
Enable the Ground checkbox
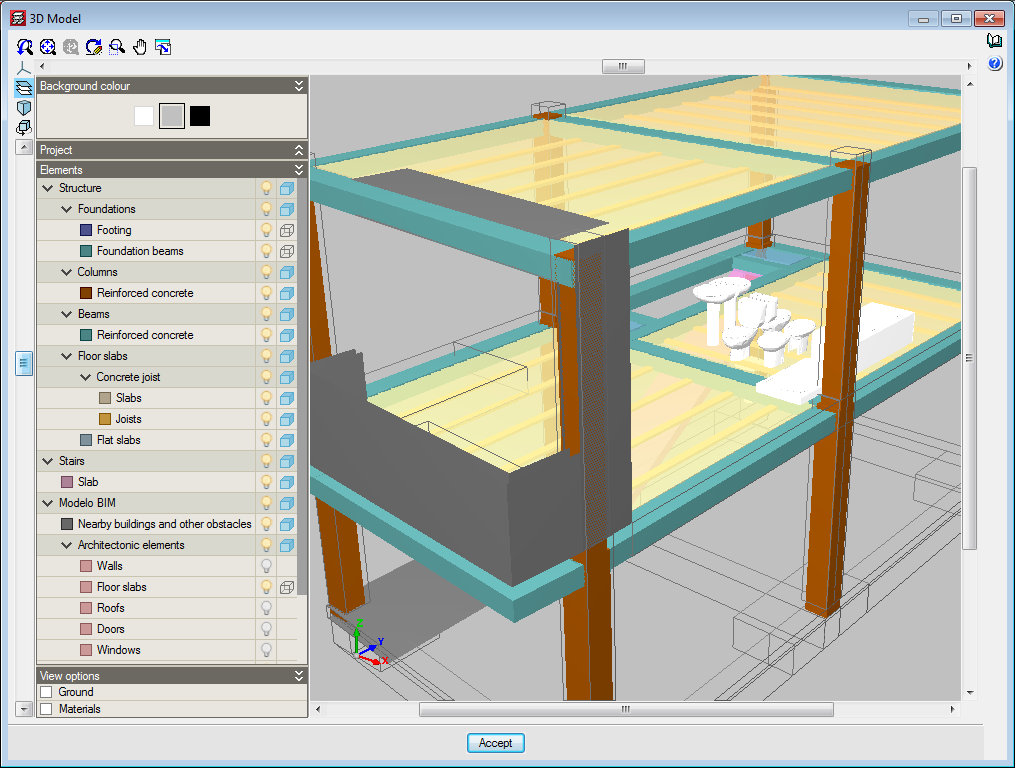coord(46,692)
